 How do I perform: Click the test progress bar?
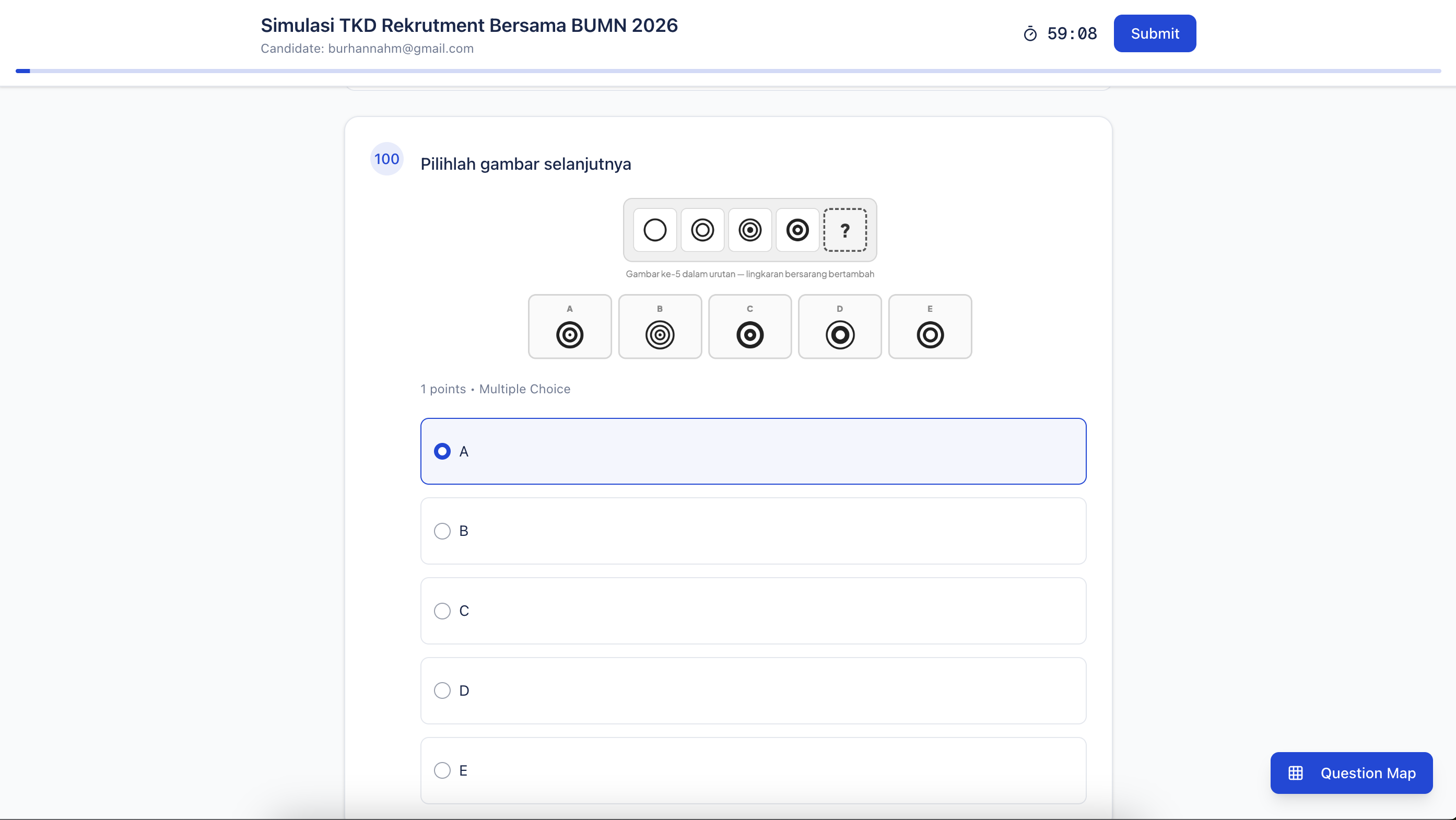pos(728,71)
